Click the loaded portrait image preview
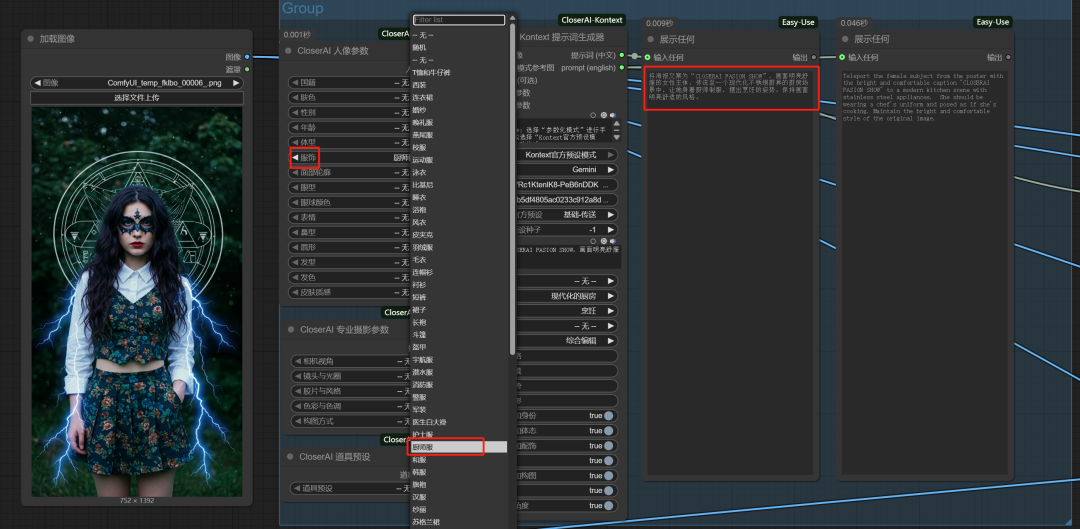This screenshot has height=529, width=1080. (136, 302)
